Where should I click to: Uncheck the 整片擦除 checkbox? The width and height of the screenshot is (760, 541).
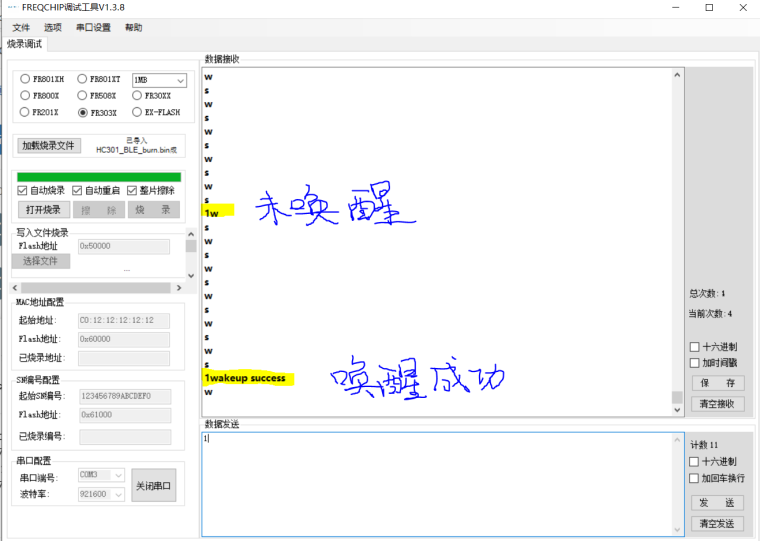click(131, 191)
